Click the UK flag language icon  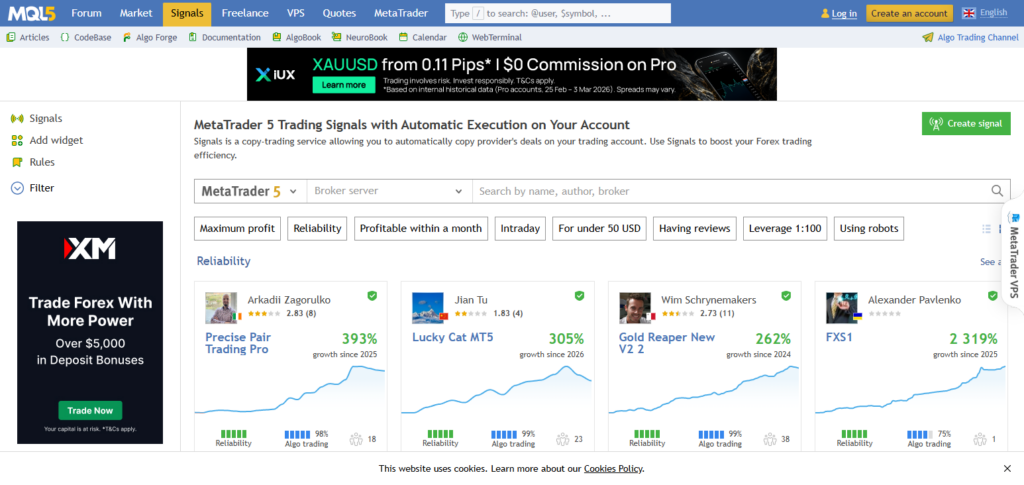(x=969, y=13)
